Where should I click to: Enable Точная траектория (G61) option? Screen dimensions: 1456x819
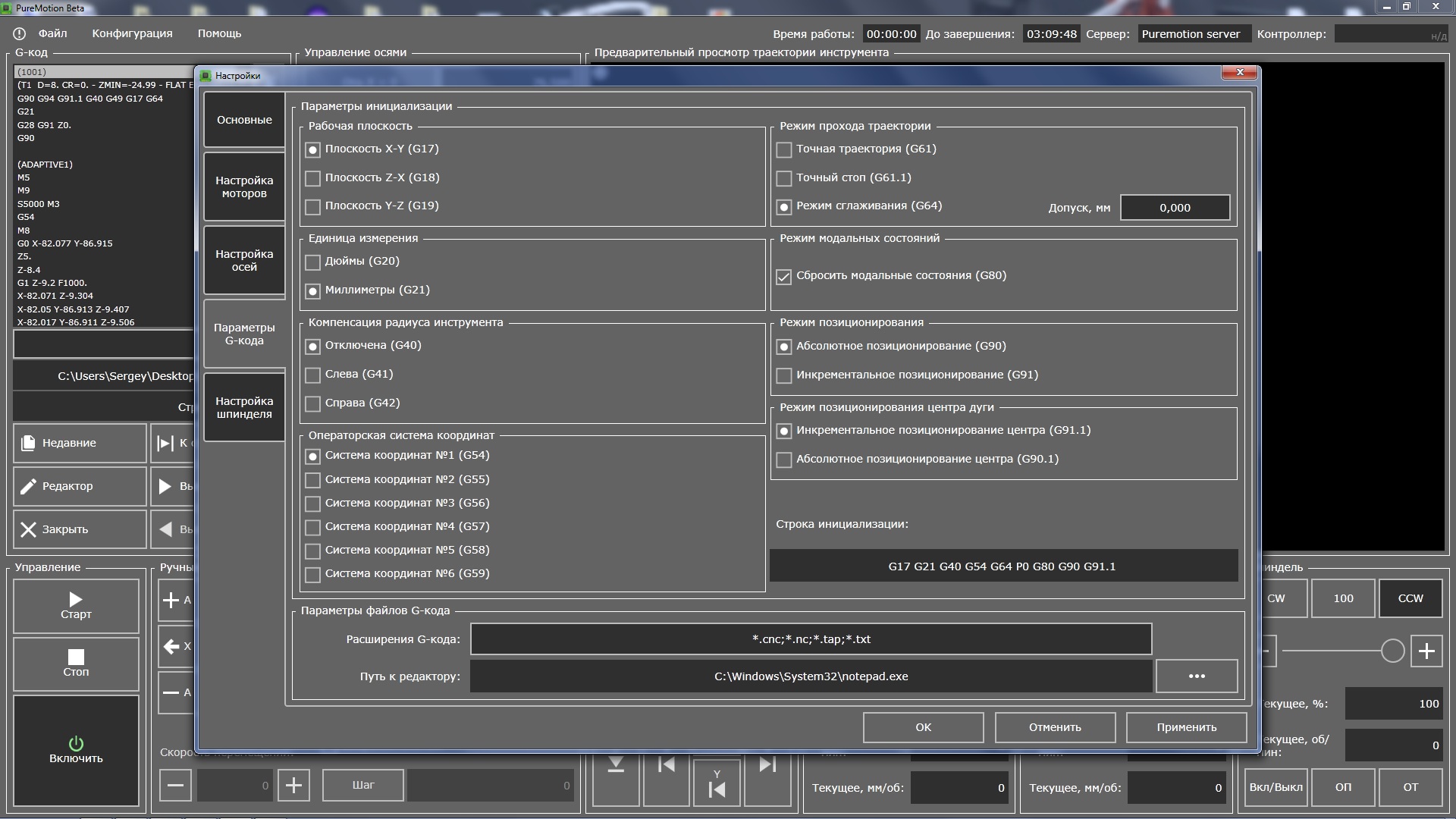[x=784, y=150]
